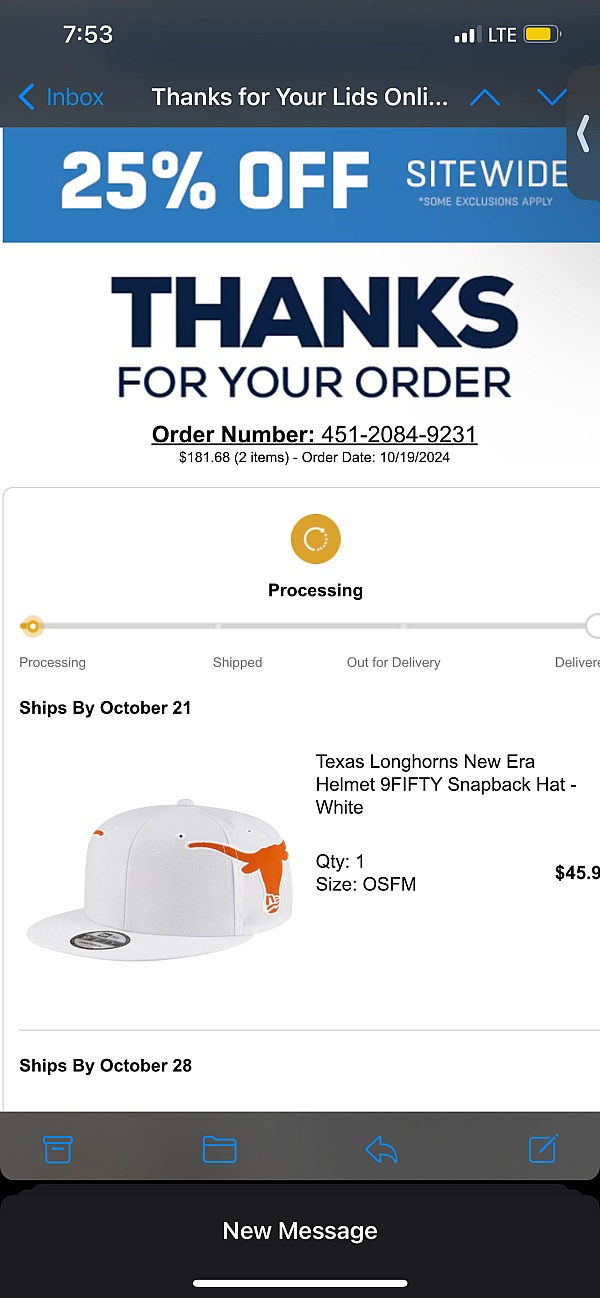Tap the Out for Delivery step label

pyautogui.click(x=393, y=662)
